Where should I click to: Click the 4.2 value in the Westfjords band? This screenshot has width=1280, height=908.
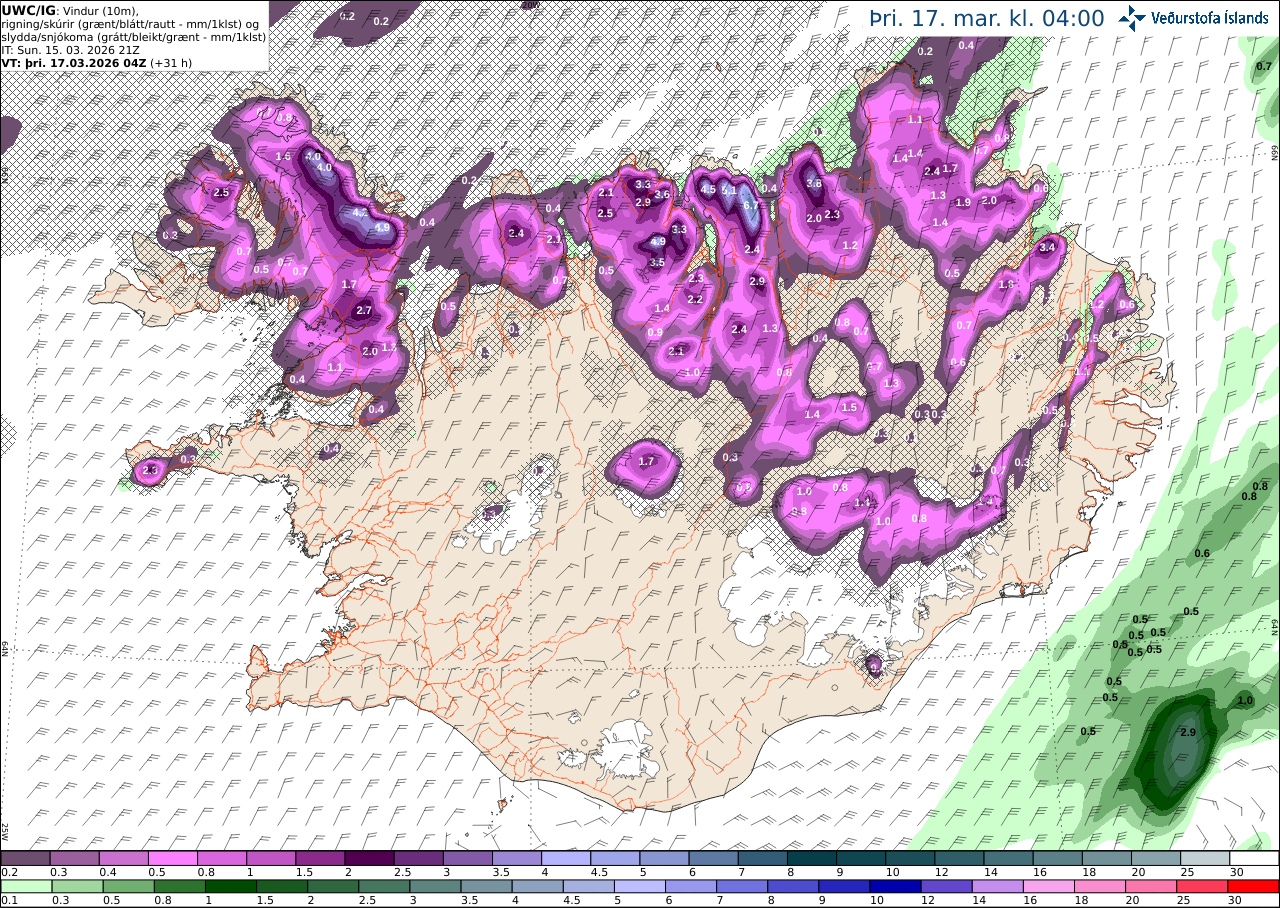[360, 212]
